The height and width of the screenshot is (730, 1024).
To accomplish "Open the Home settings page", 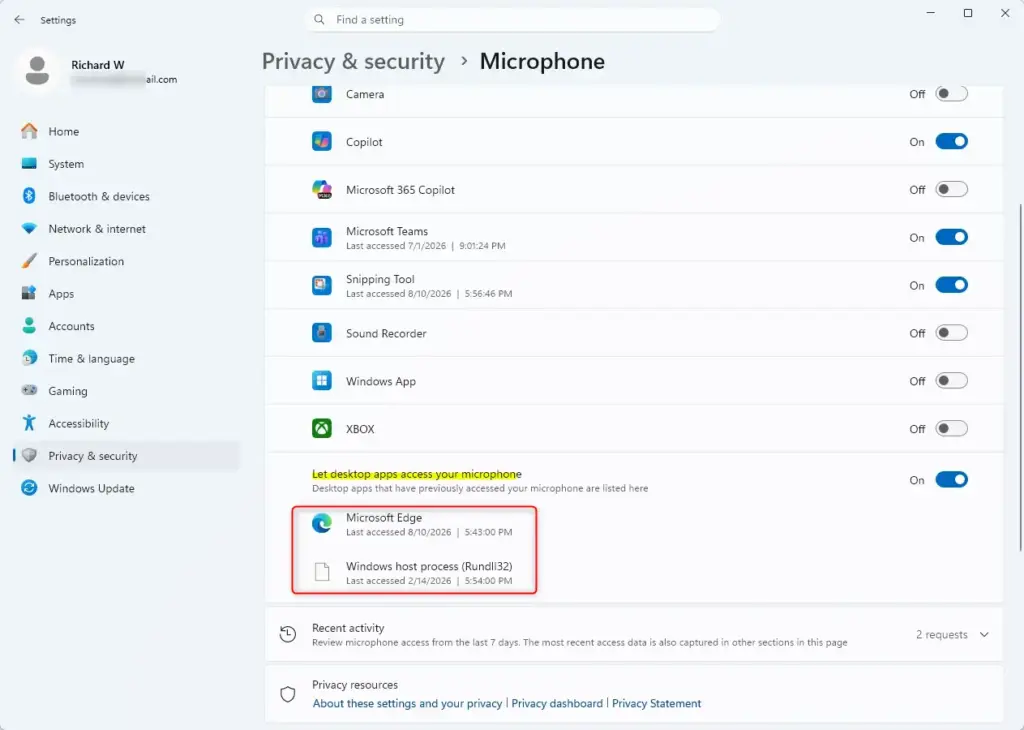I will (127, 131).
